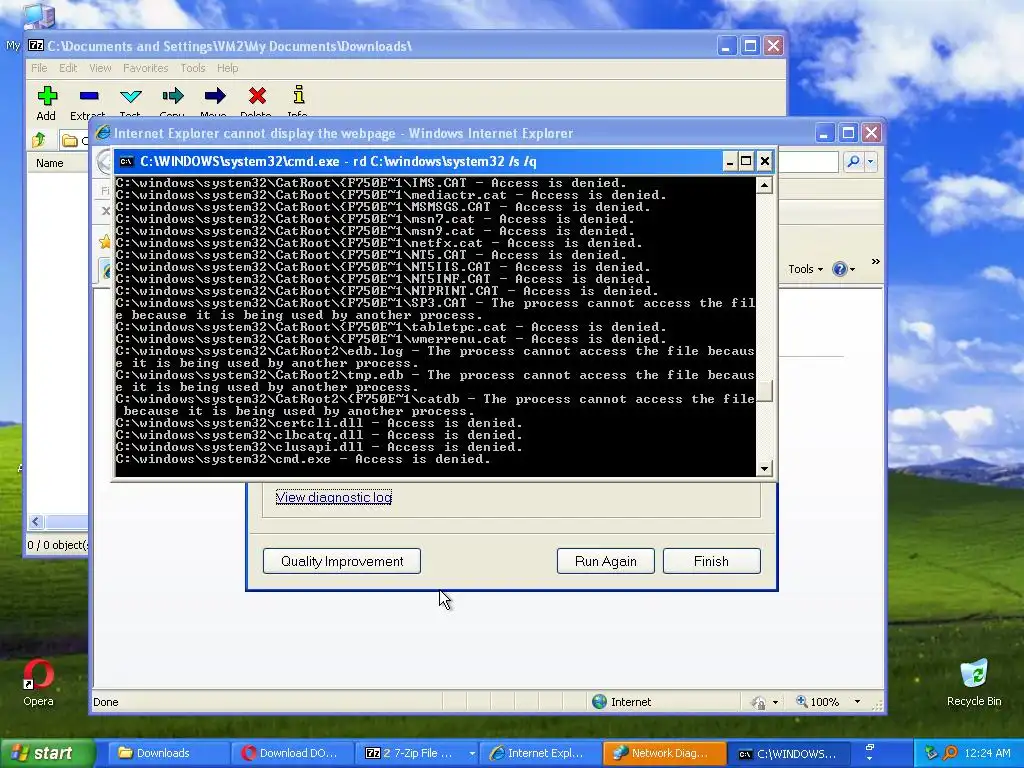Expand 7-Zip File taskbar group
Viewport: 1024px width, 768px height.
(472, 754)
